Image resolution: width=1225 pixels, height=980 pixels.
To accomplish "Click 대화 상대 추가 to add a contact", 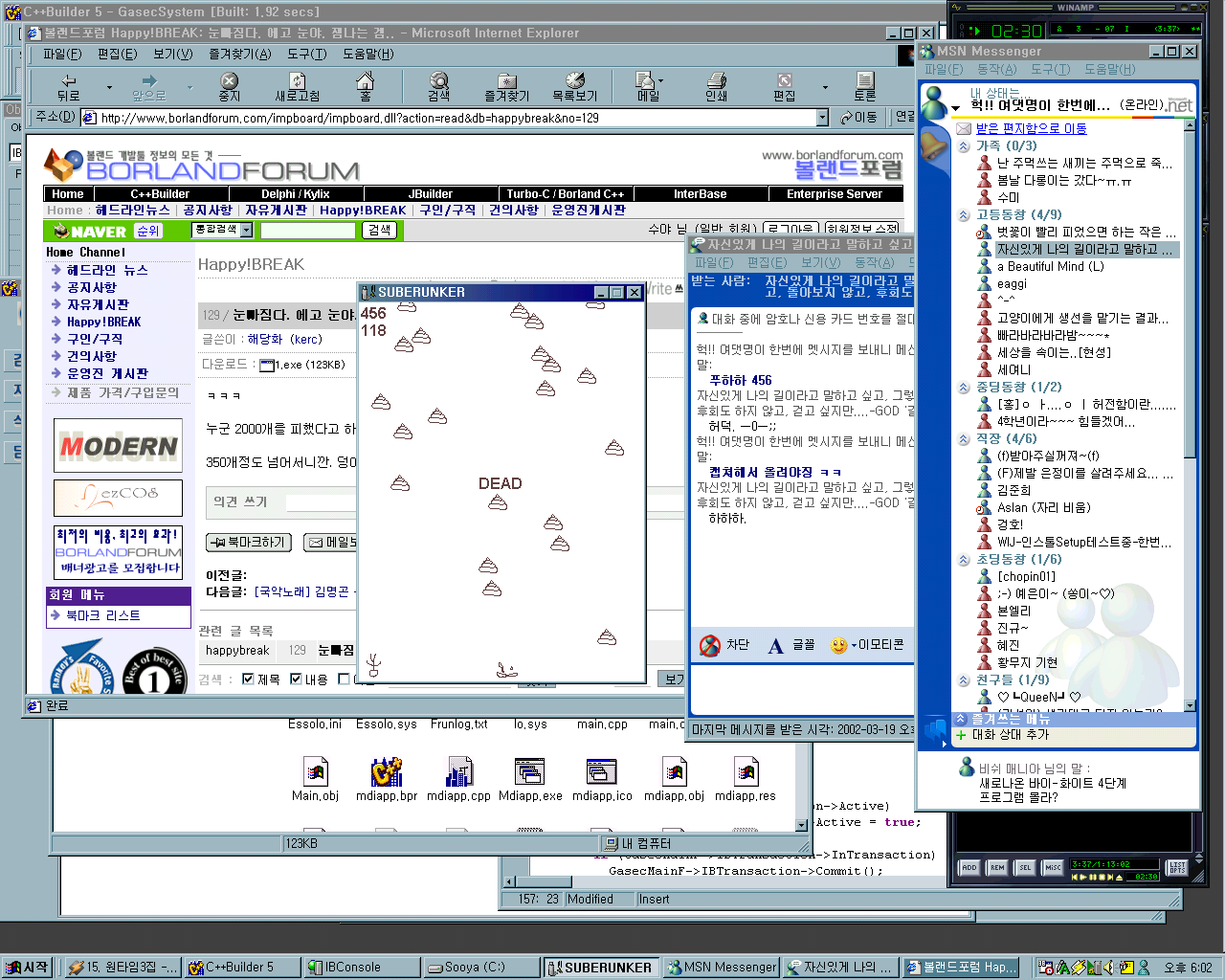I will pyautogui.click(x=1011, y=735).
